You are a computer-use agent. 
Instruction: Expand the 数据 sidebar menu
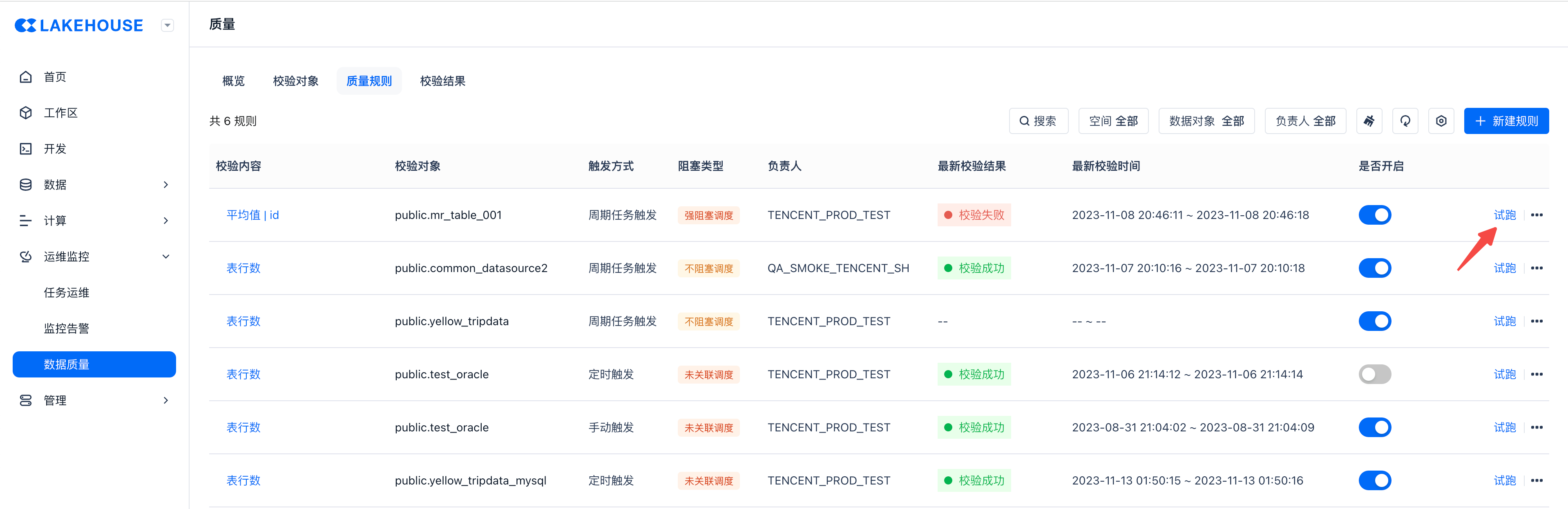165,185
